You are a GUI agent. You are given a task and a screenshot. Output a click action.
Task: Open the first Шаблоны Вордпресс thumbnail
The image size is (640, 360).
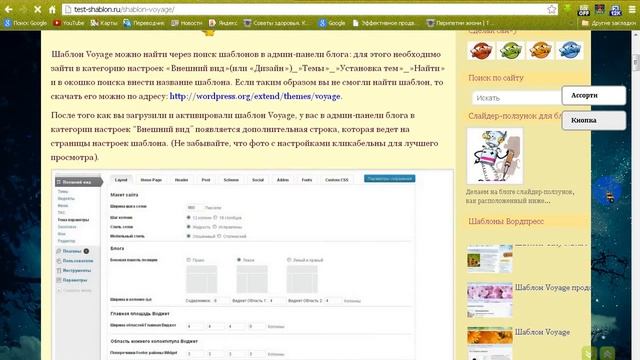tap(489, 259)
